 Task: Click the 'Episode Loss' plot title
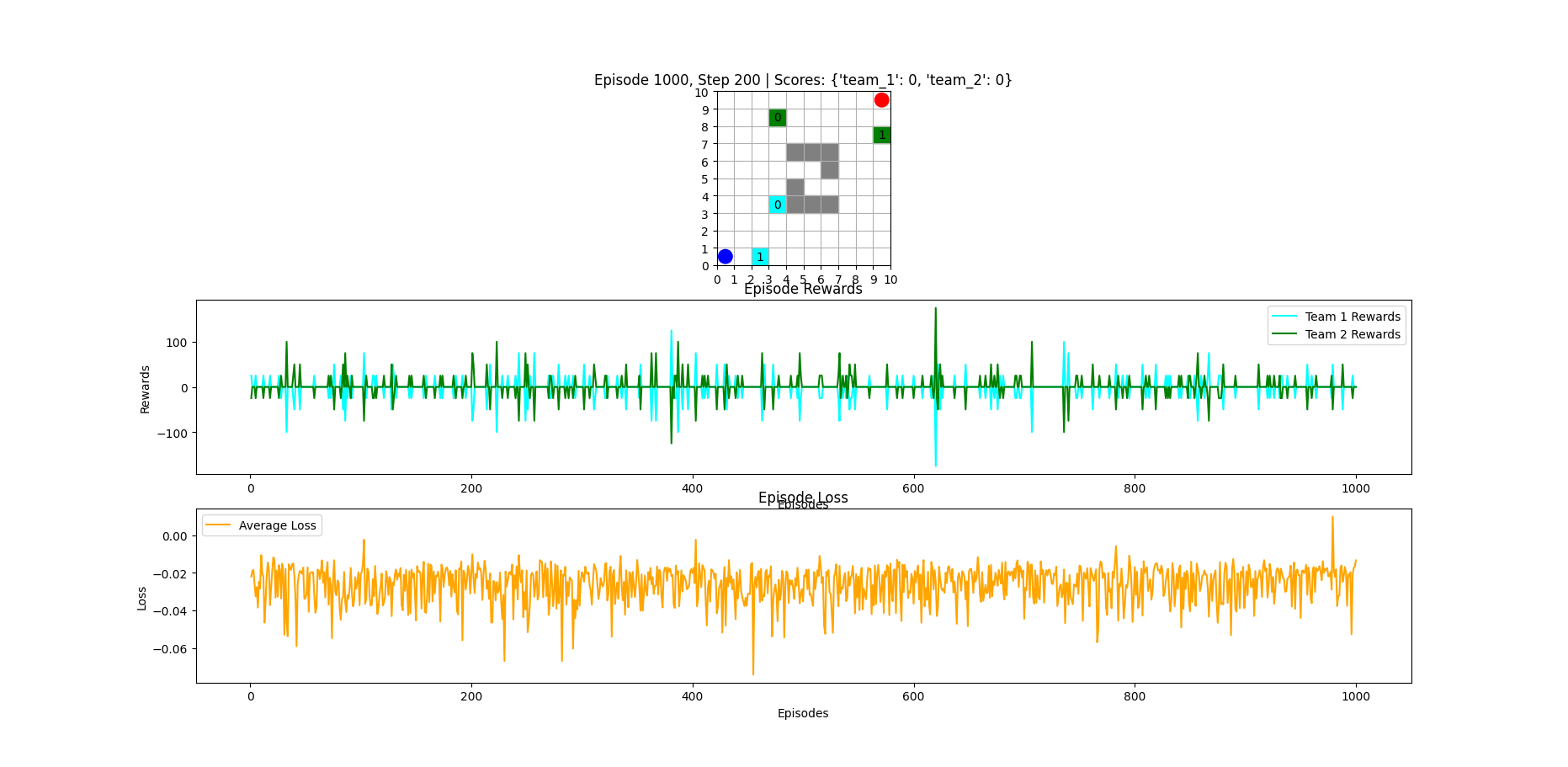click(x=803, y=498)
